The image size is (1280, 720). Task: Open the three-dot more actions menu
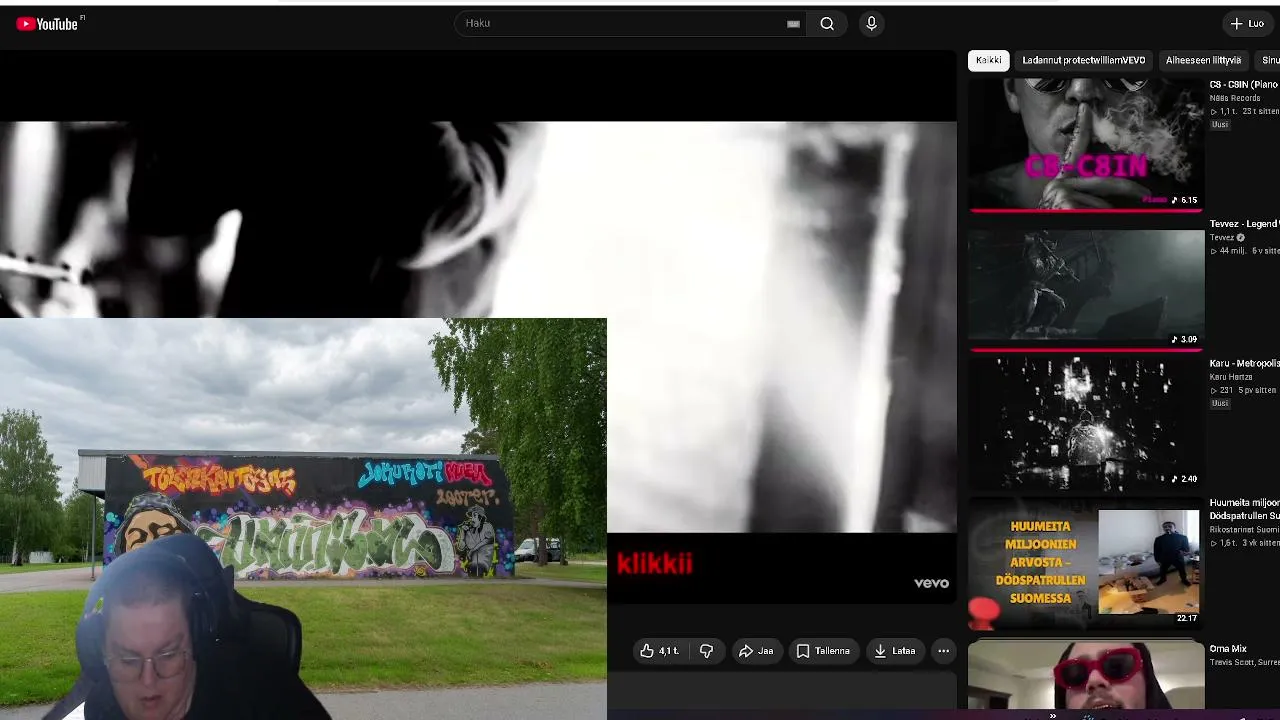tap(943, 651)
